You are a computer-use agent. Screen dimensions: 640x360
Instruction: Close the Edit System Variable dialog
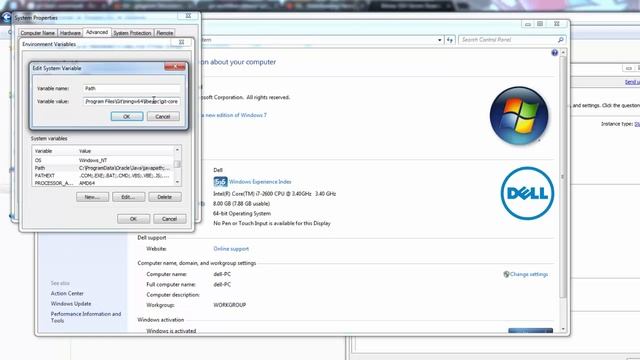tap(175, 67)
